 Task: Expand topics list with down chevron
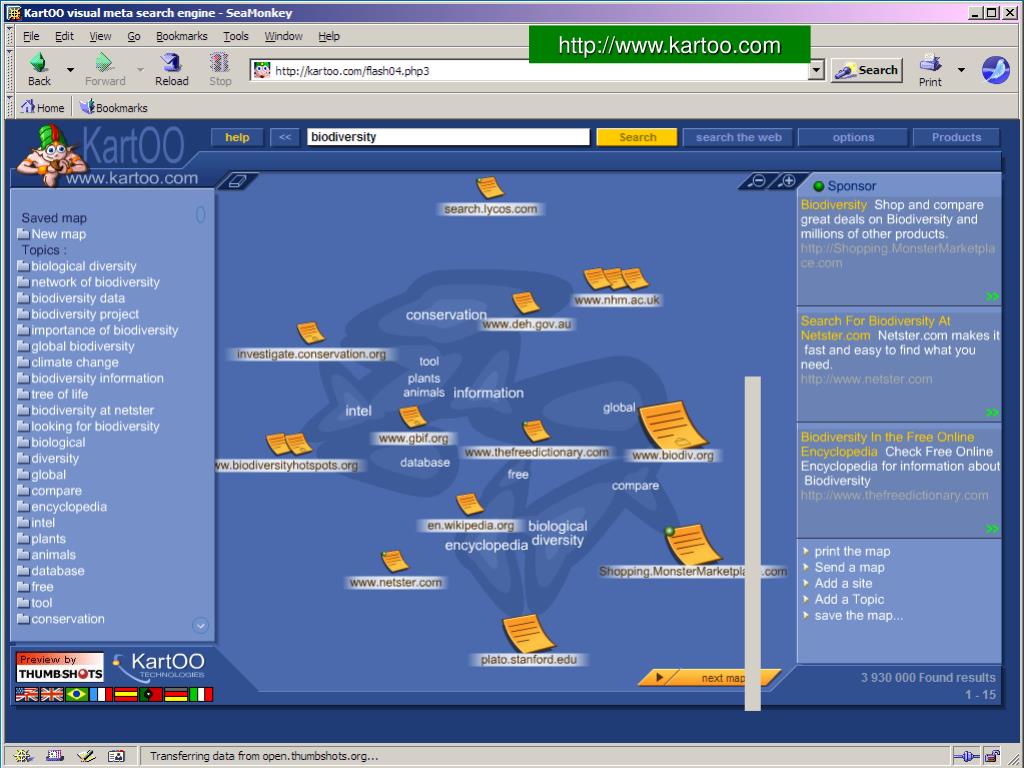coord(200,626)
